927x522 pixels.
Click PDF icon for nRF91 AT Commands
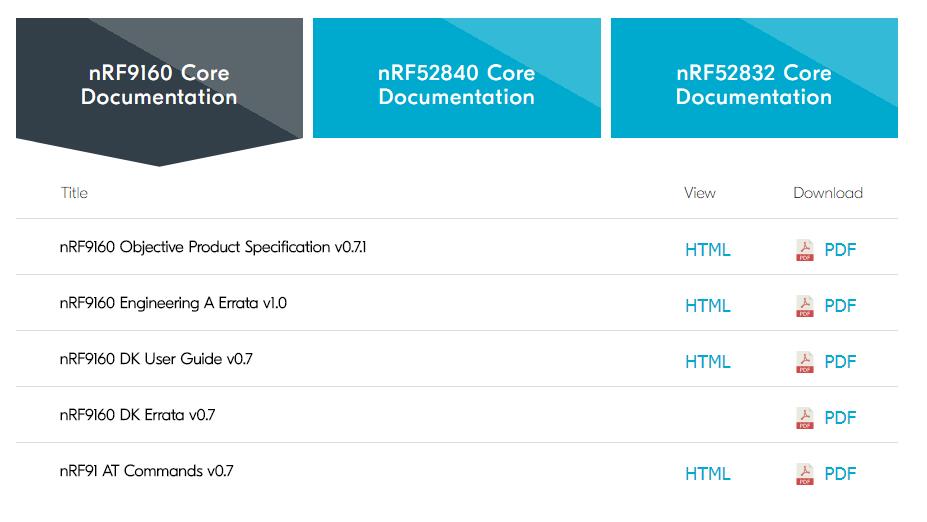coord(804,474)
